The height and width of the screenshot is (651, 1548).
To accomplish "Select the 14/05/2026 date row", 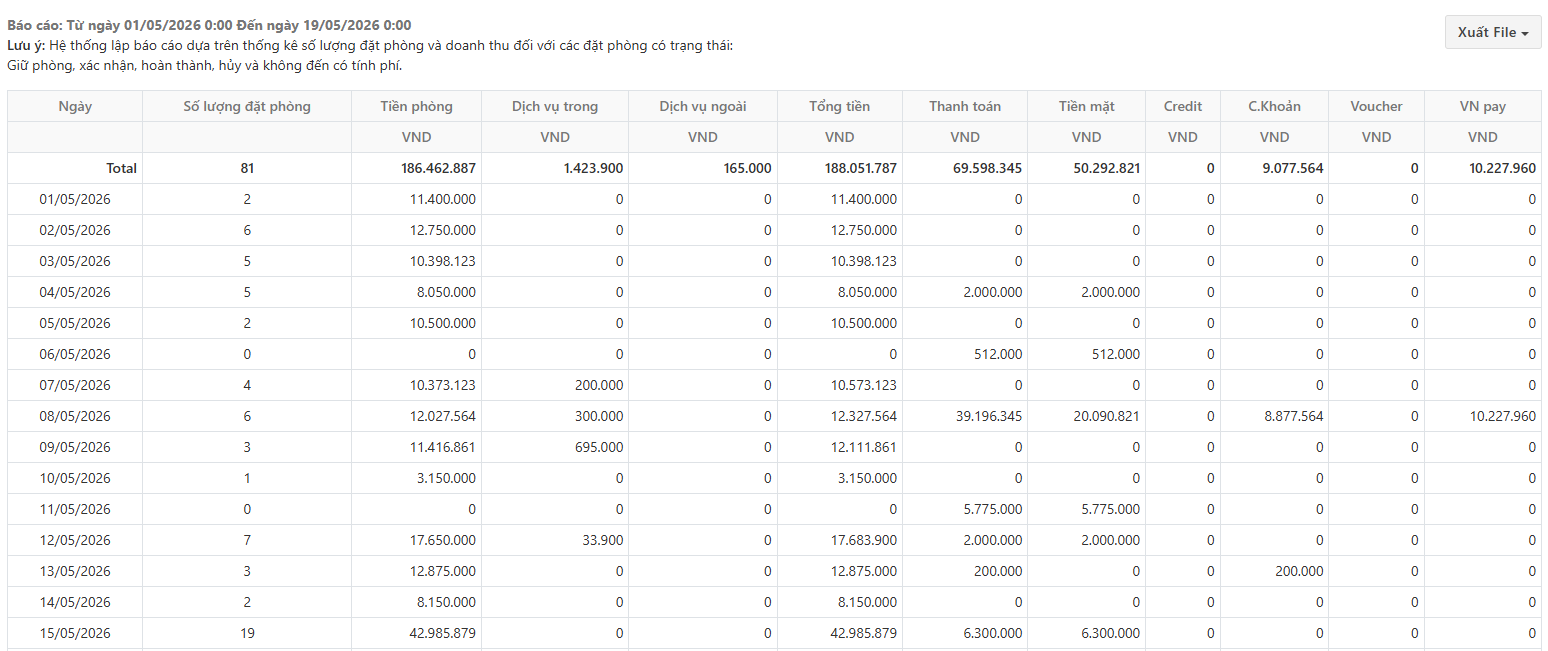I will tap(774, 602).
